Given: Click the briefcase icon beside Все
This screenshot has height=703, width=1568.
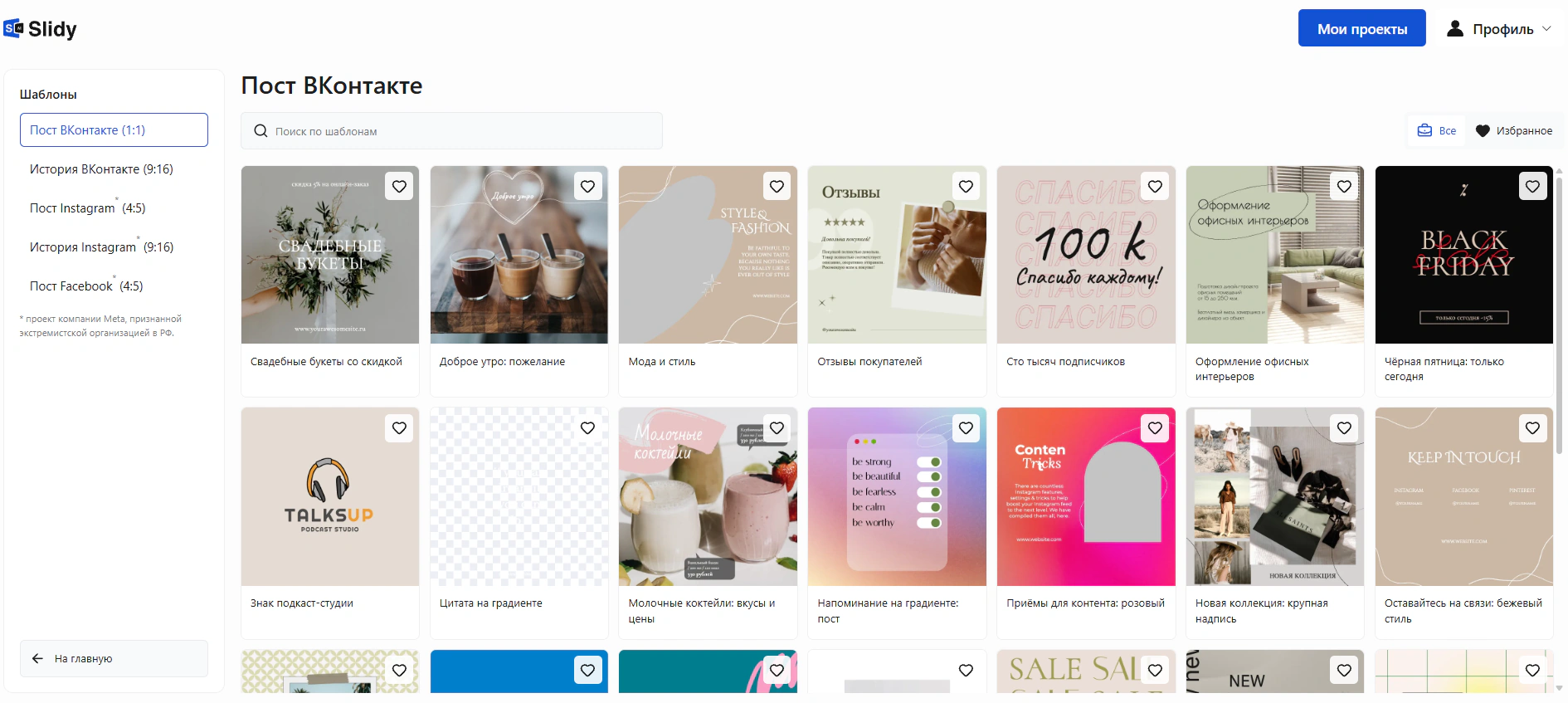Looking at the screenshot, I should (x=1424, y=130).
